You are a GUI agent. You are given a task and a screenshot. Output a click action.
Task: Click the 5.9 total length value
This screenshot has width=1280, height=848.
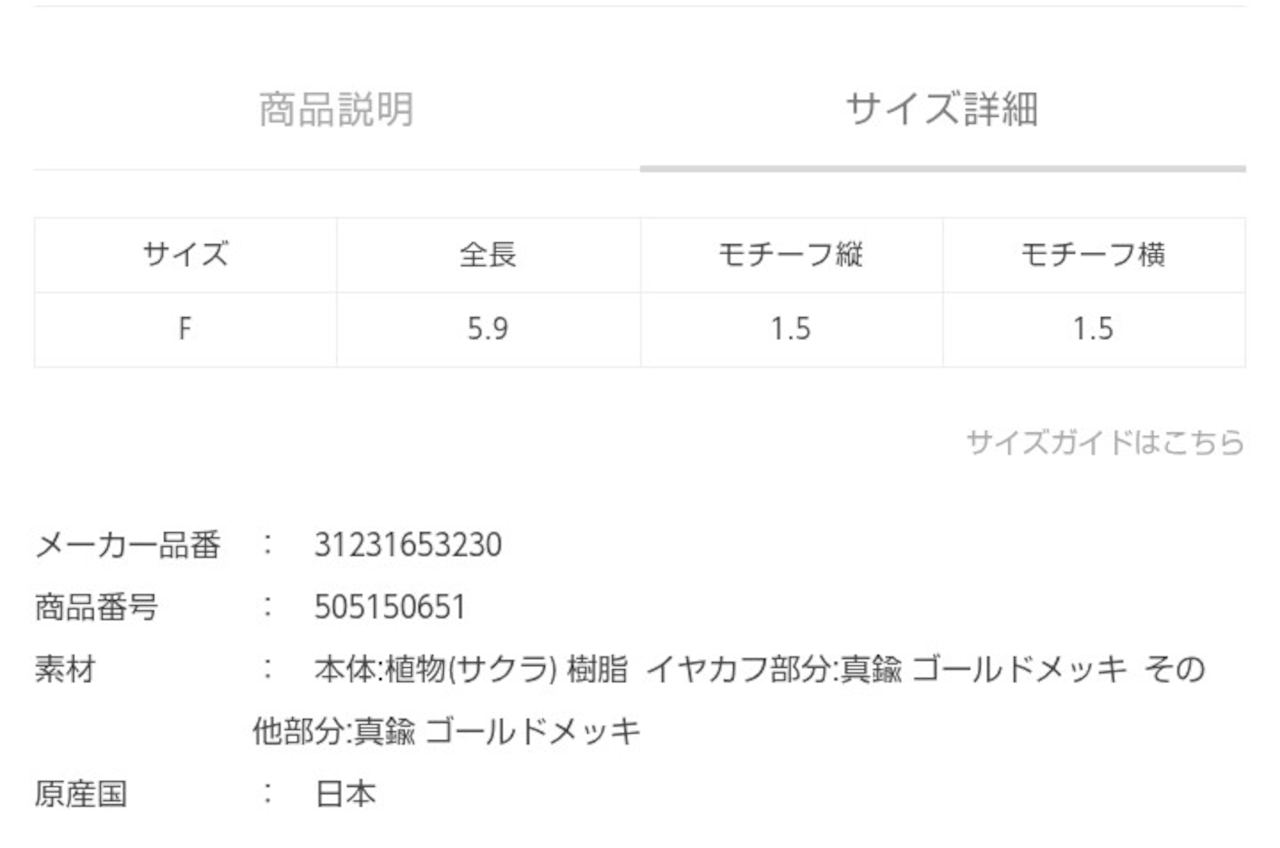[x=488, y=330]
